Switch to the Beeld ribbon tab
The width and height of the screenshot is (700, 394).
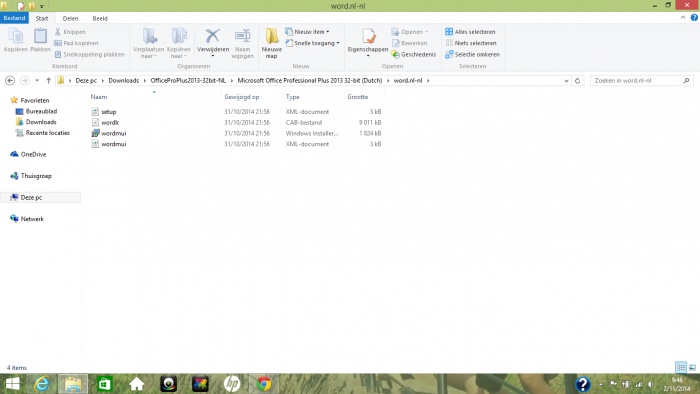tap(100, 18)
